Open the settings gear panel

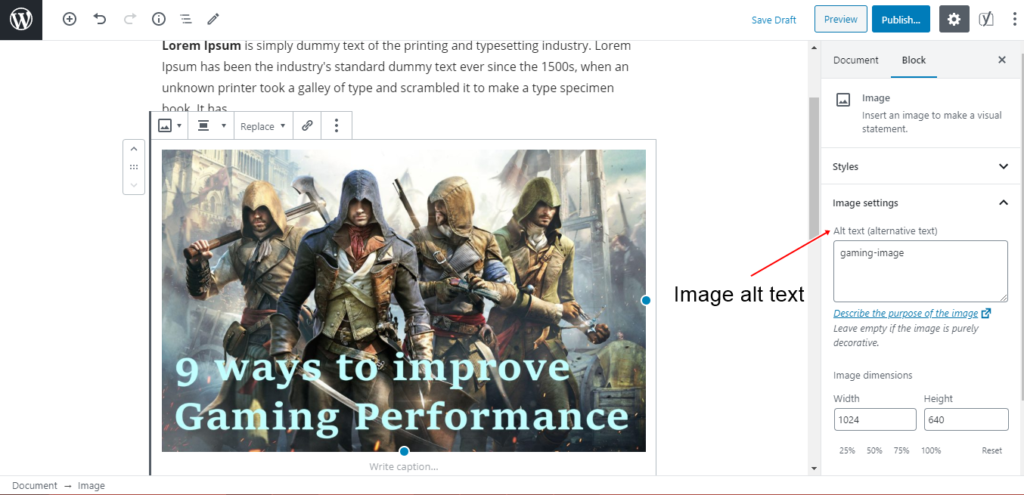[x=954, y=20]
